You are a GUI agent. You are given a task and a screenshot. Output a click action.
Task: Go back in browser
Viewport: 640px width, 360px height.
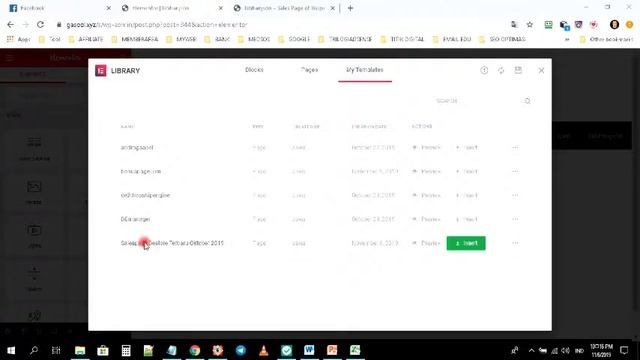coord(11,24)
